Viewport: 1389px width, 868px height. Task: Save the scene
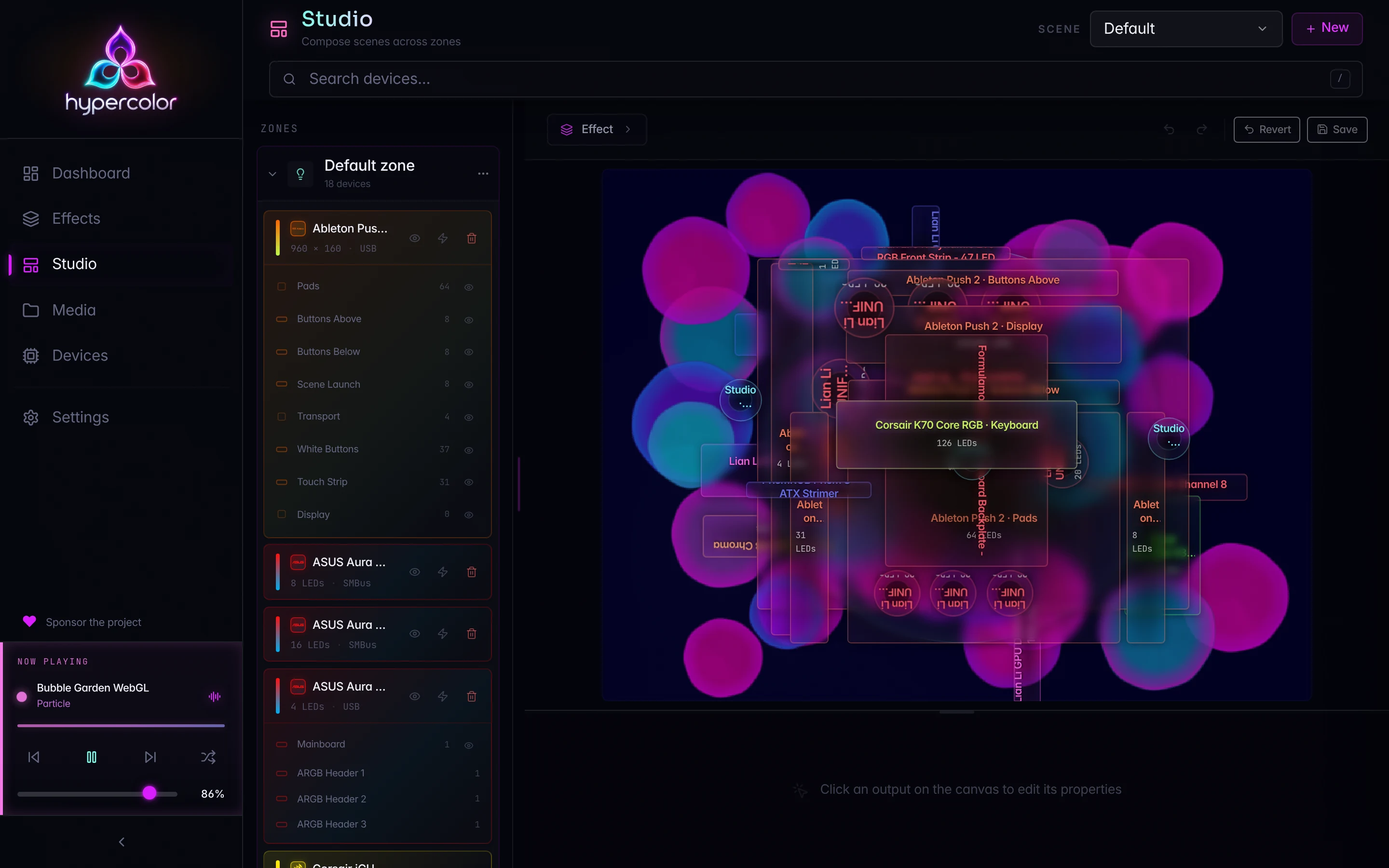[1337, 130]
